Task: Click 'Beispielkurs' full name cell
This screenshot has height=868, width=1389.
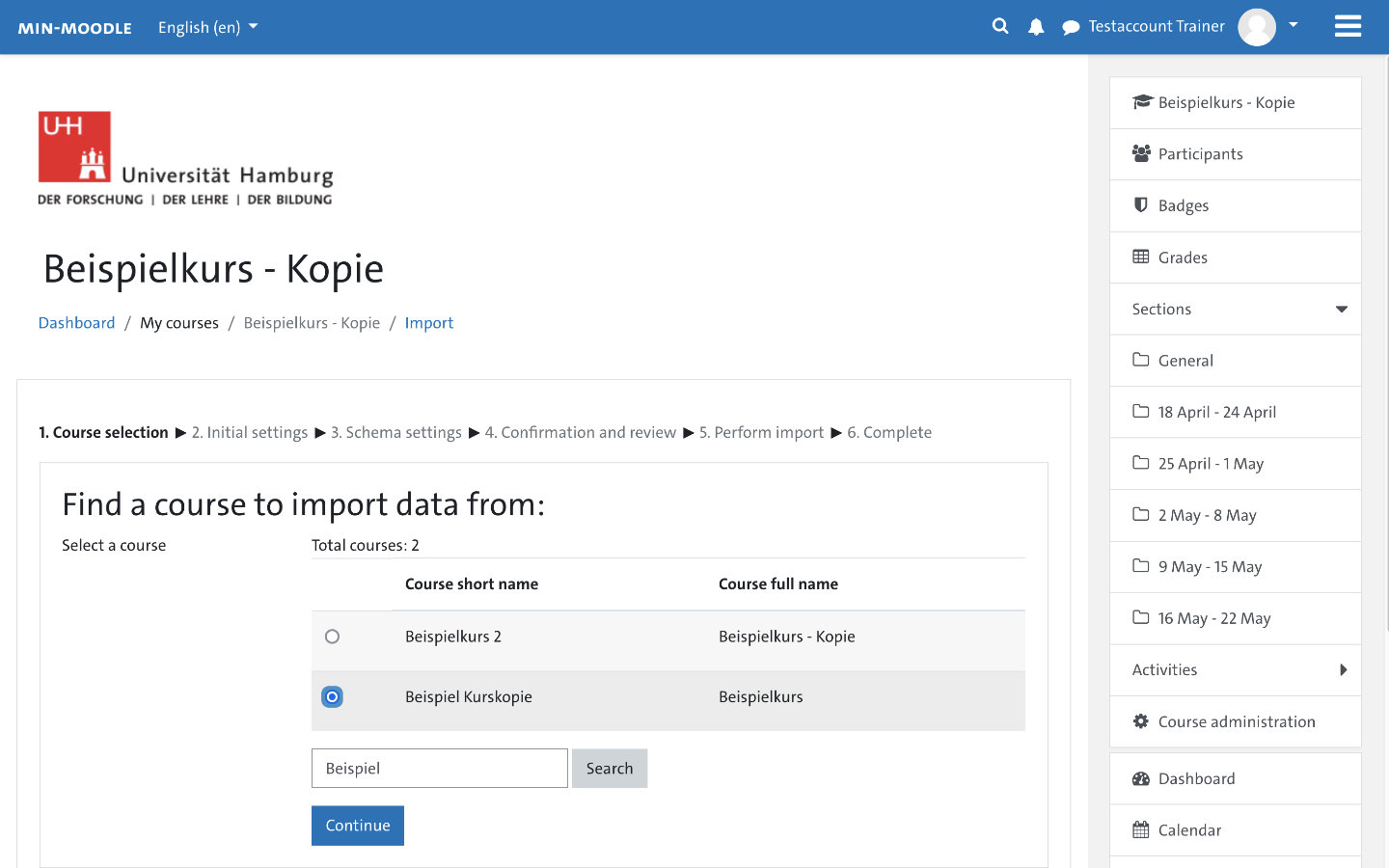Action: [761, 696]
